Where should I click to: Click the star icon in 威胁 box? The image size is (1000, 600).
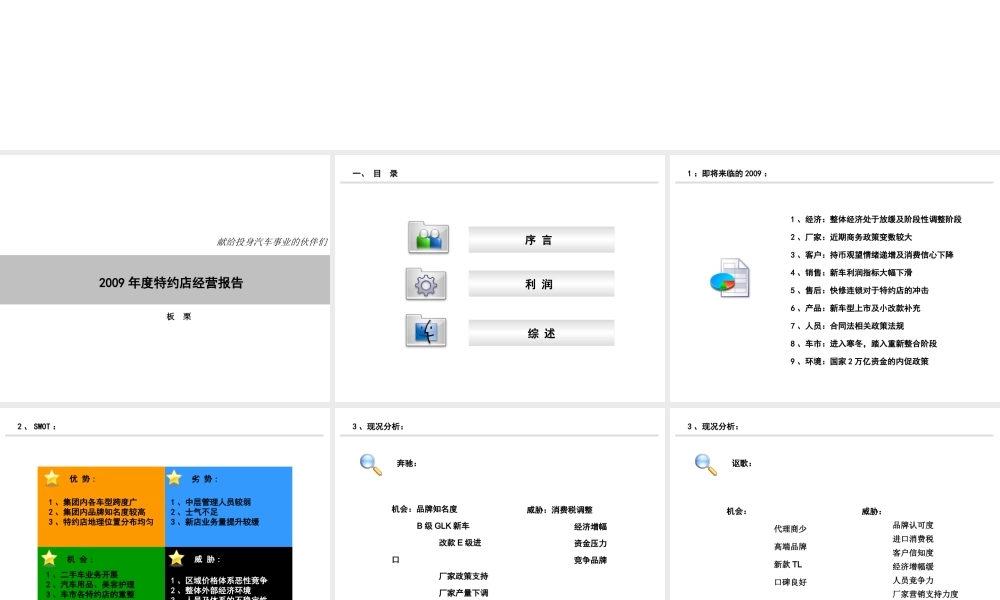[177, 558]
